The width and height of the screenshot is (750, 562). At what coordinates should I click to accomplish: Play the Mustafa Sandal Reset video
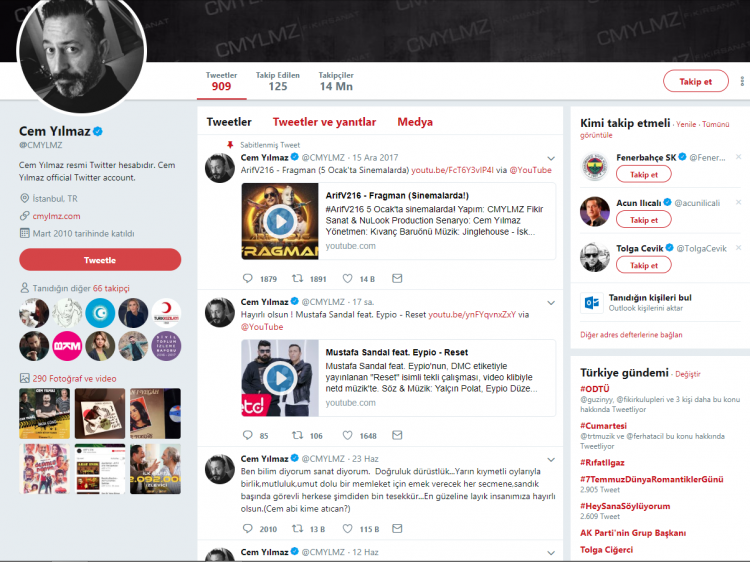(x=280, y=378)
